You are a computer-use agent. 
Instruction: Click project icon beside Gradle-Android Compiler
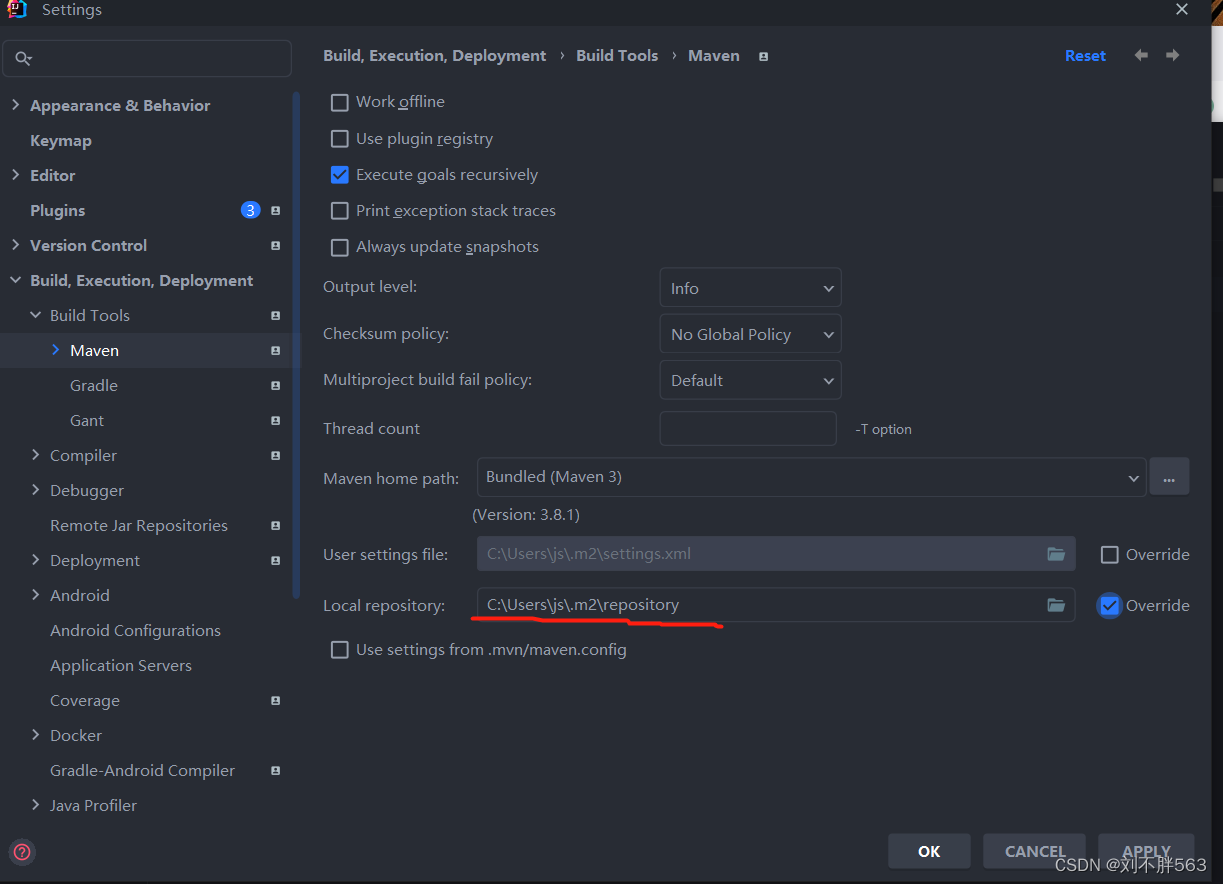point(275,770)
